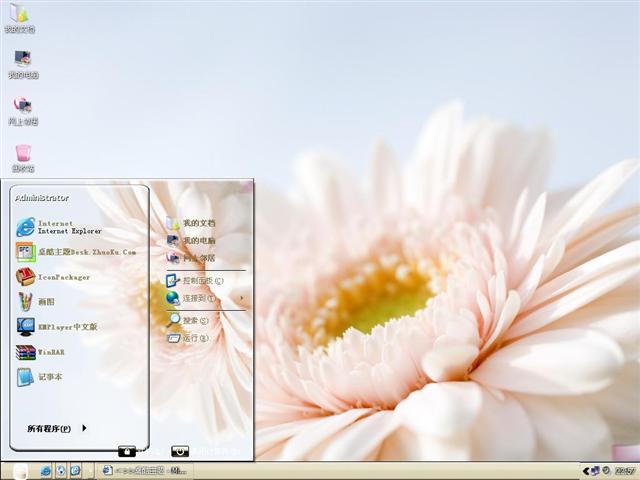Click the Administrator user name in start menu
The height and width of the screenshot is (480, 640).
[x=42, y=198]
